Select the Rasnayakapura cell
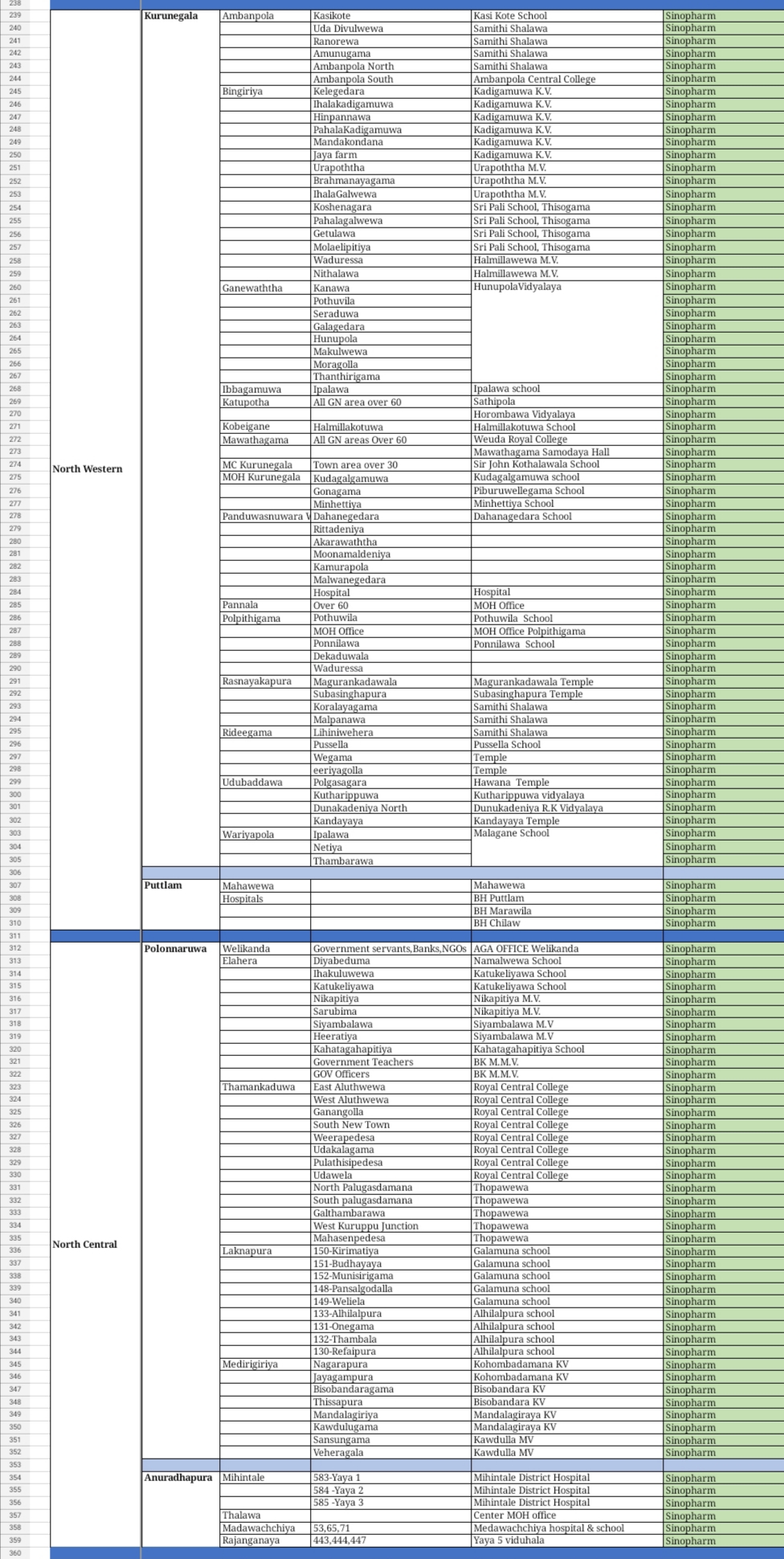The width and height of the screenshot is (784, 1559). click(265, 681)
